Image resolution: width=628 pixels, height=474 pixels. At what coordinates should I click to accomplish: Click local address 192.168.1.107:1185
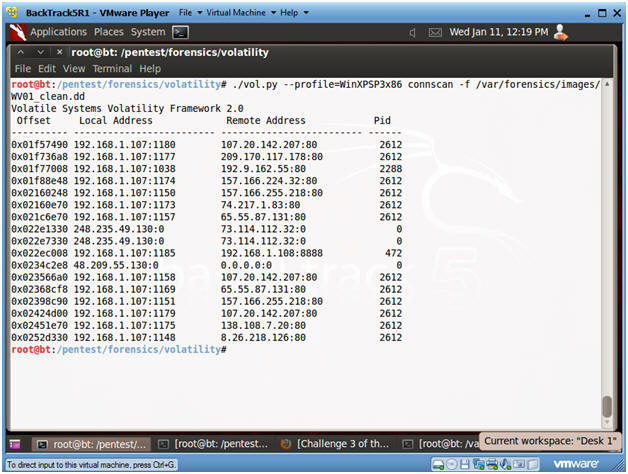[125, 253]
